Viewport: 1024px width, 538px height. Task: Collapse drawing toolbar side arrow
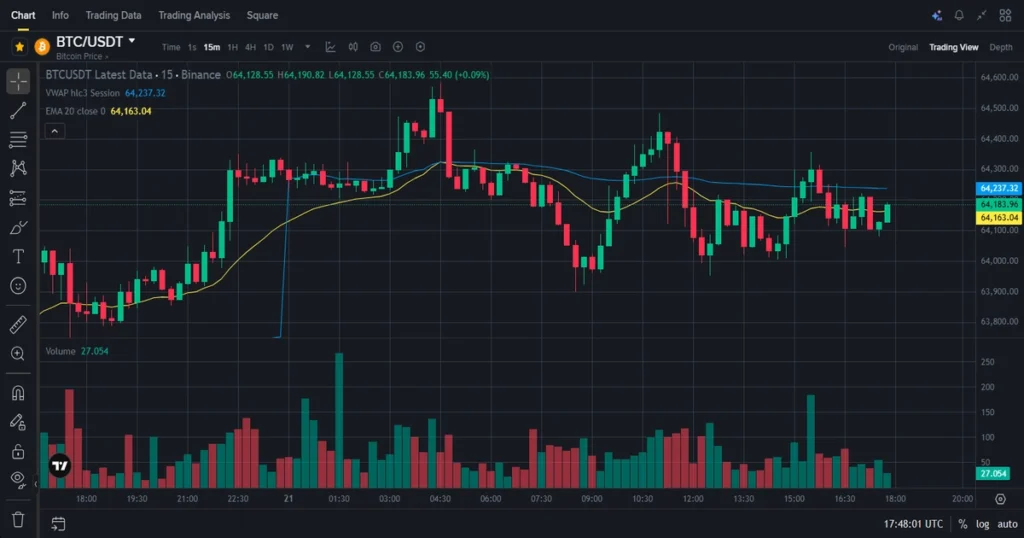[36, 484]
